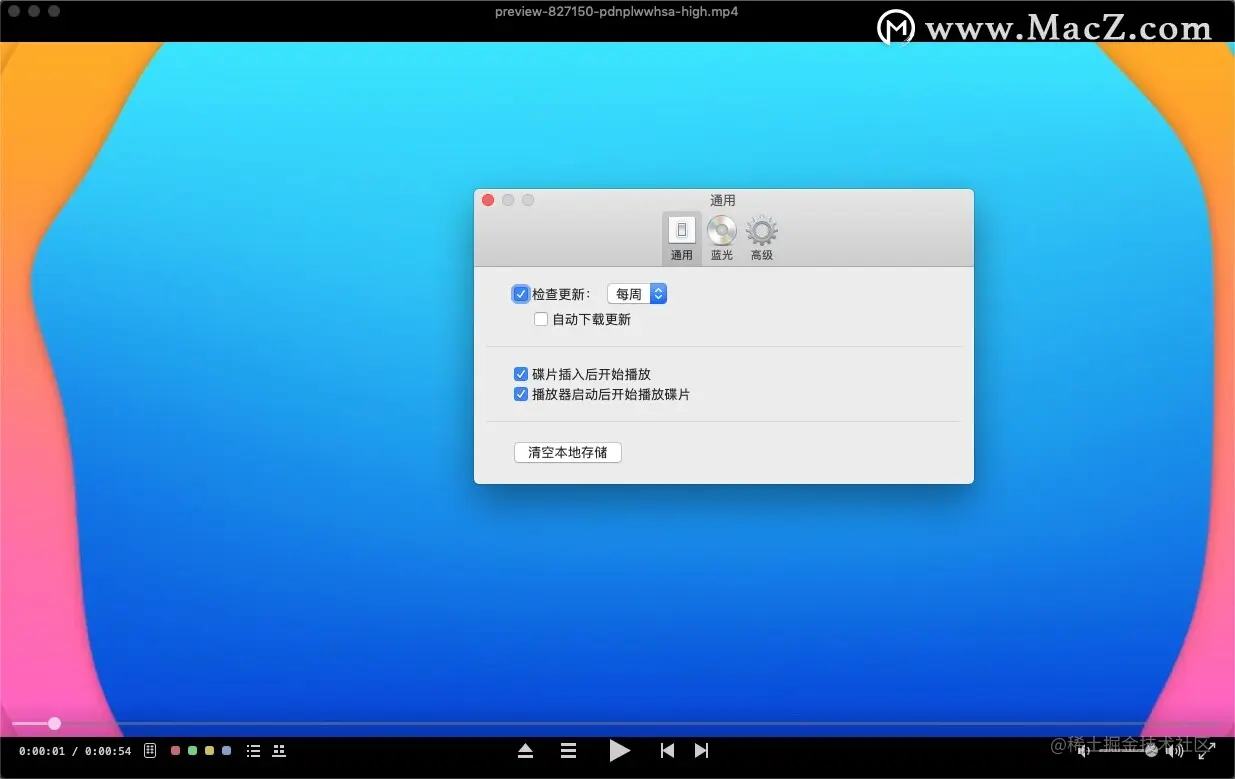
Task: Click the eject disc icon
Action: click(x=526, y=750)
